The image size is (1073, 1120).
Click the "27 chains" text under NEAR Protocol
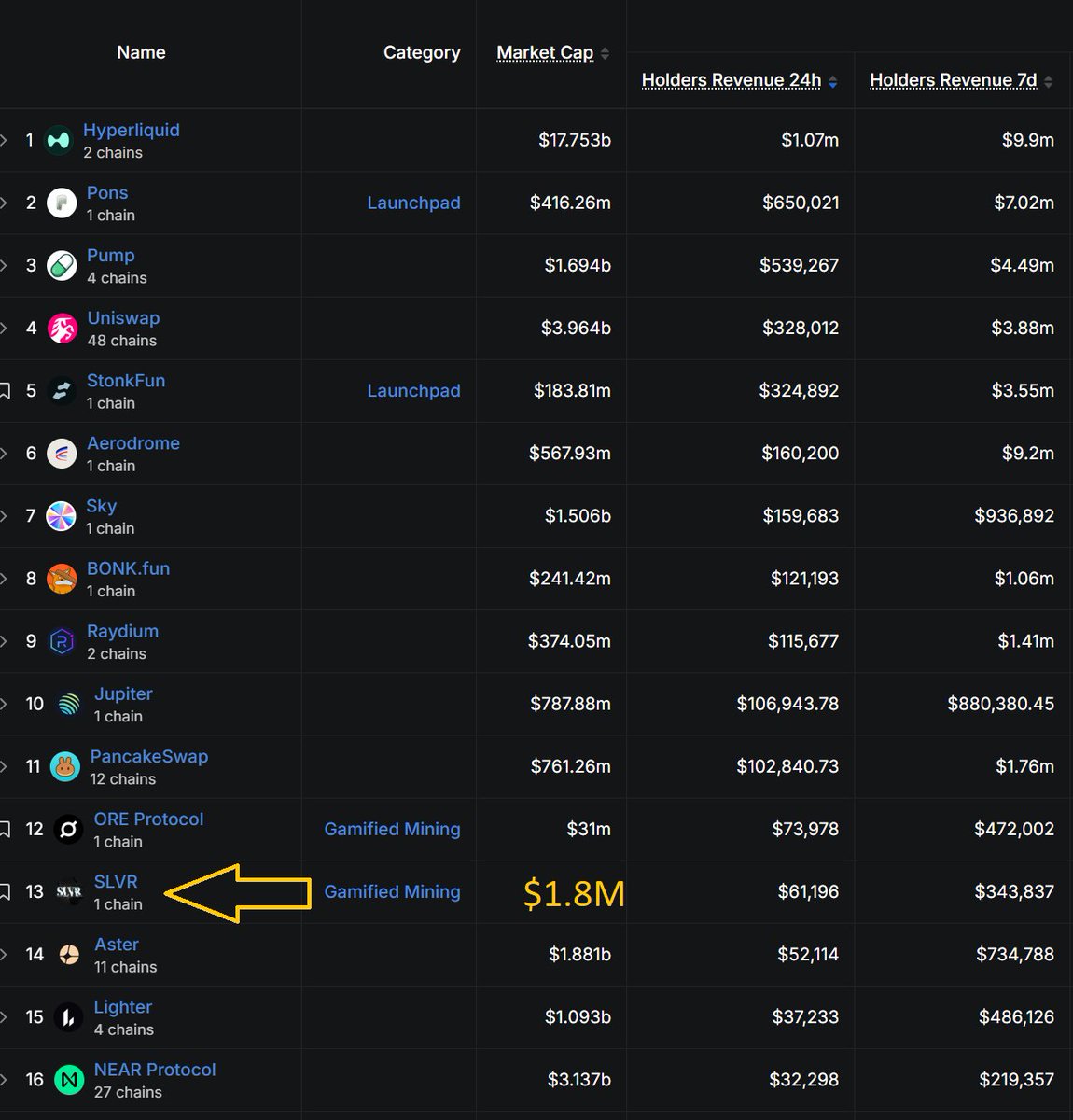pos(128,1092)
